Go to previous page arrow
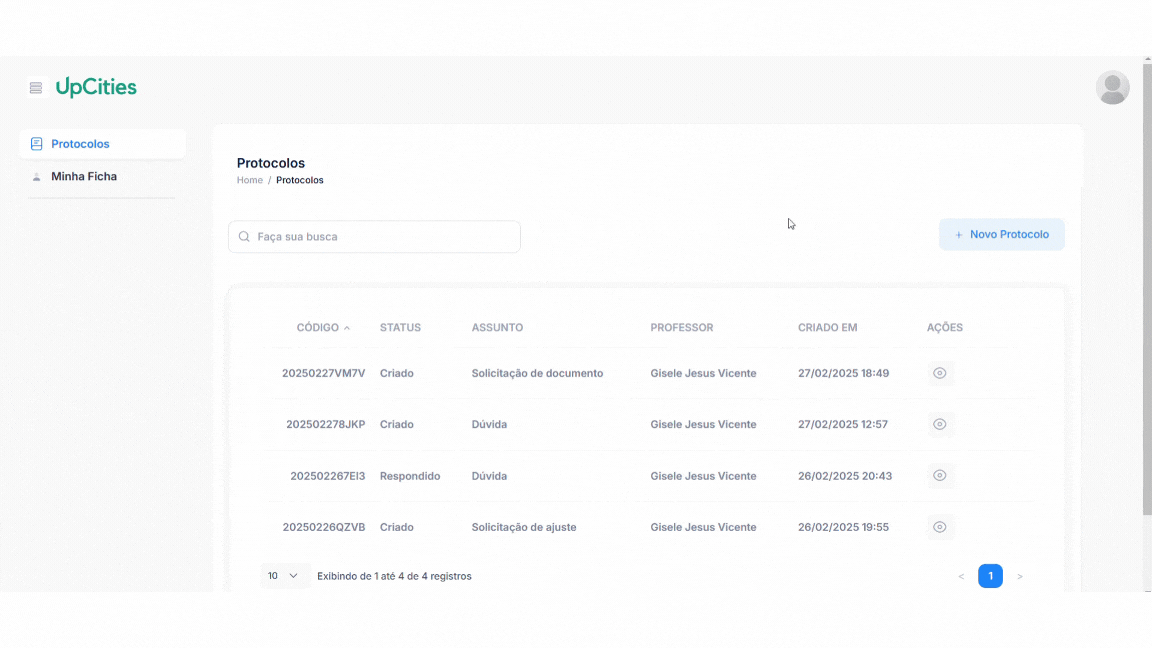1152x648 pixels. point(961,577)
